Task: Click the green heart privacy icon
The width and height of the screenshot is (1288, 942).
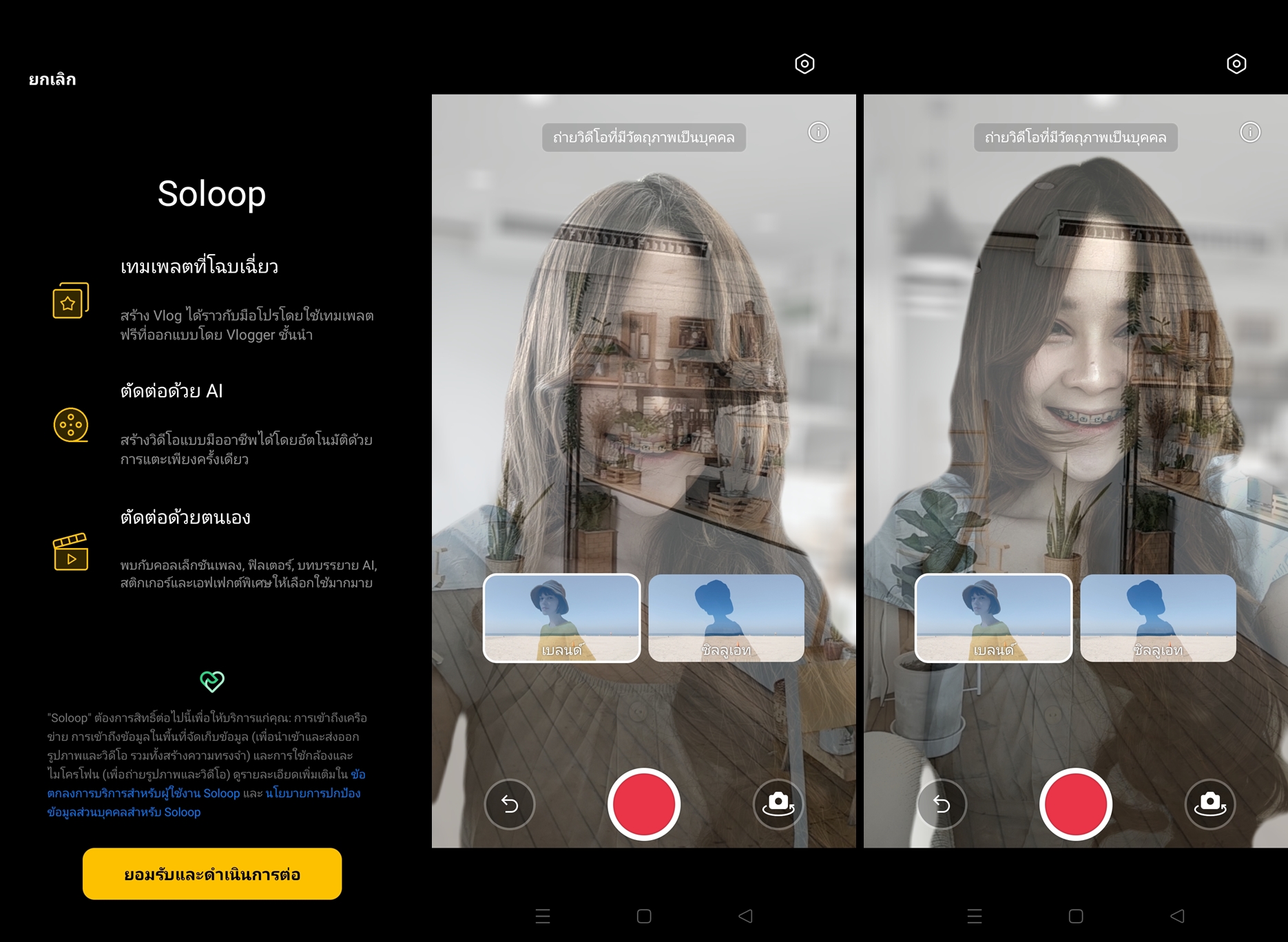Action: (212, 682)
